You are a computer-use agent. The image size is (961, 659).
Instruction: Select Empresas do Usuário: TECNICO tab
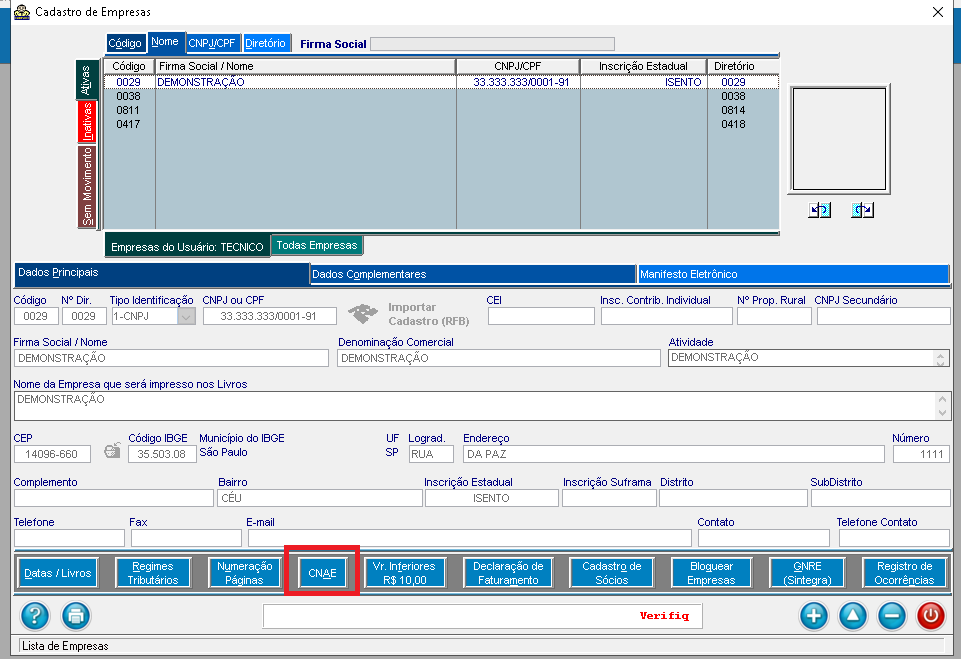187,246
